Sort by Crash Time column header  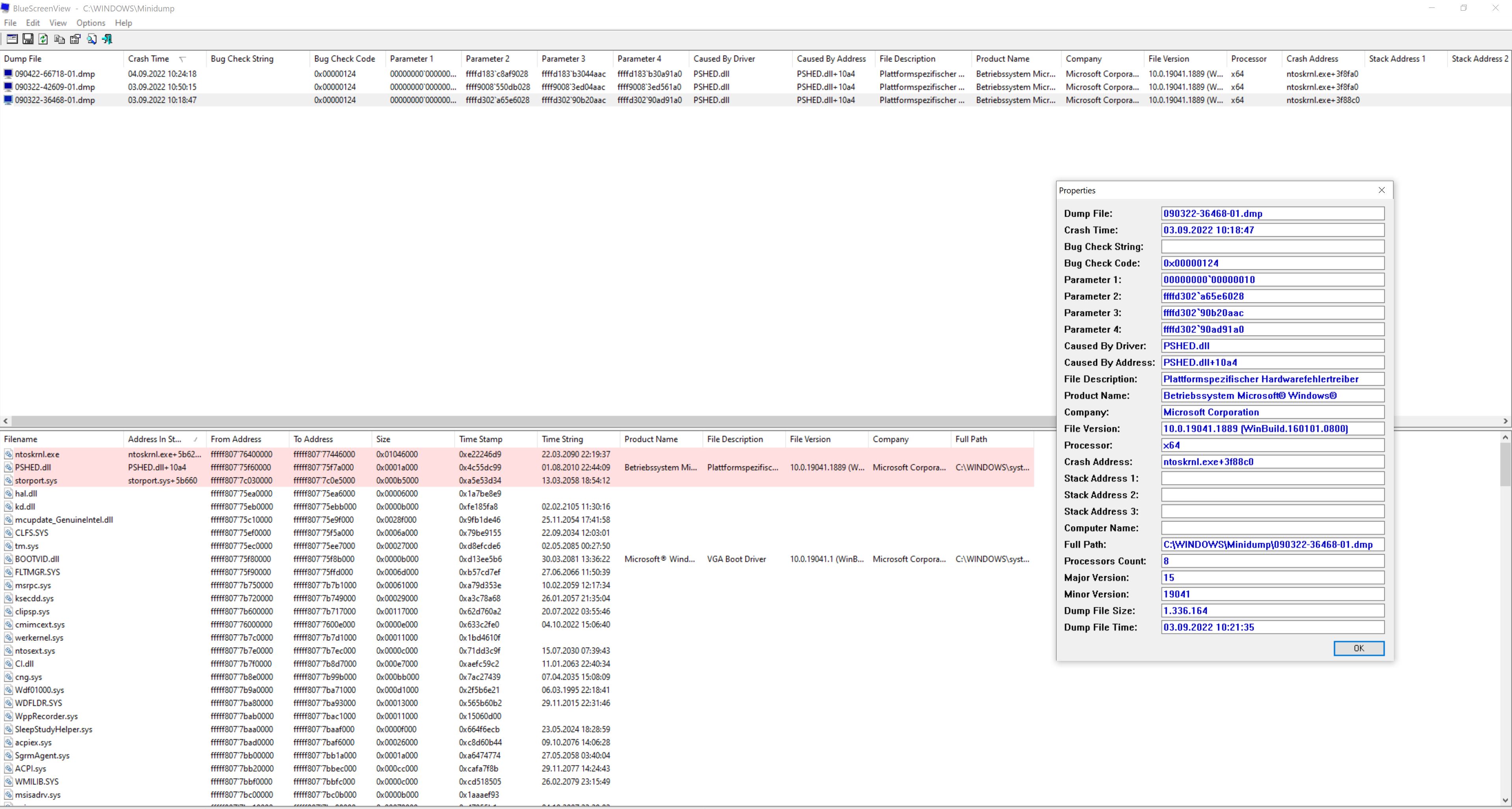tap(149, 59)
